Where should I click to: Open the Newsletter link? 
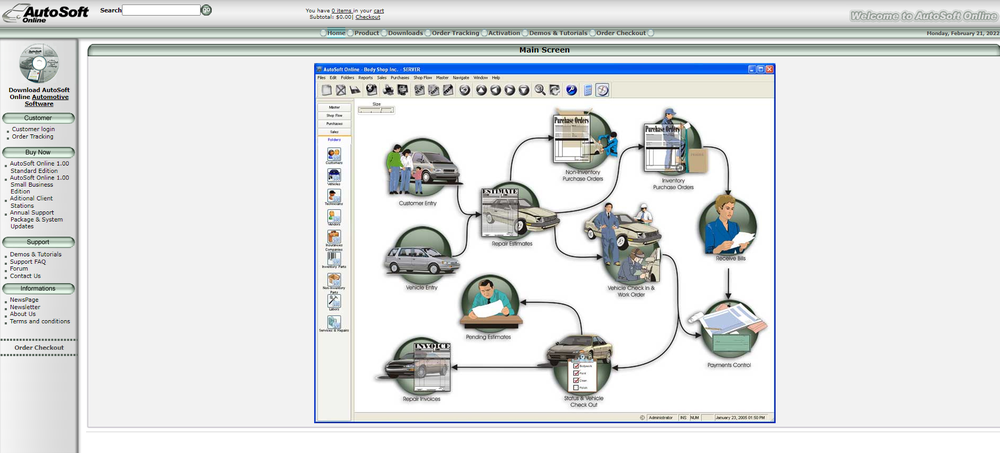pos(25,307)
